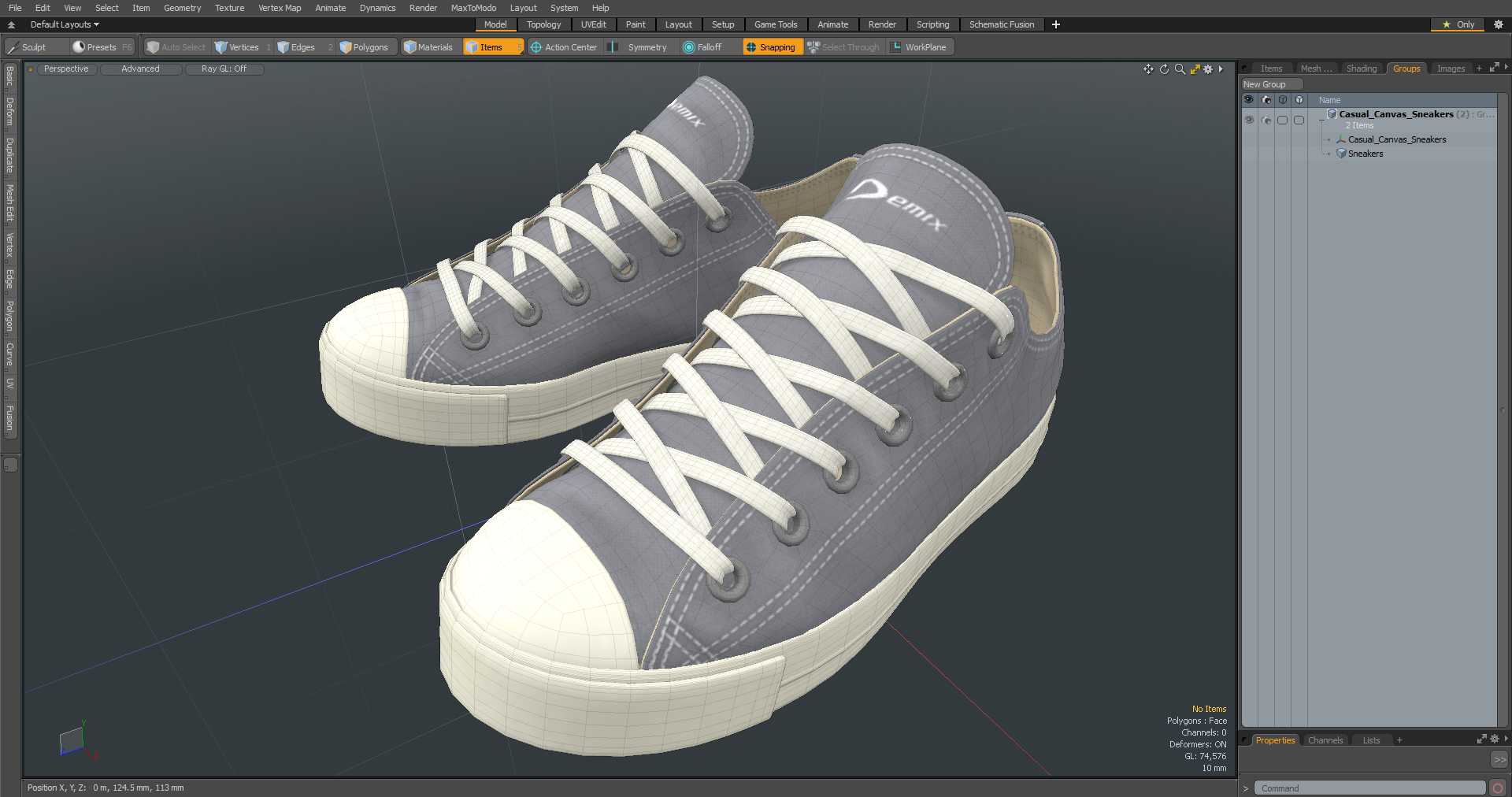The image size is (1512, 797).
Task: Check the fourth column box of group row
Action: coord(1299,120)
